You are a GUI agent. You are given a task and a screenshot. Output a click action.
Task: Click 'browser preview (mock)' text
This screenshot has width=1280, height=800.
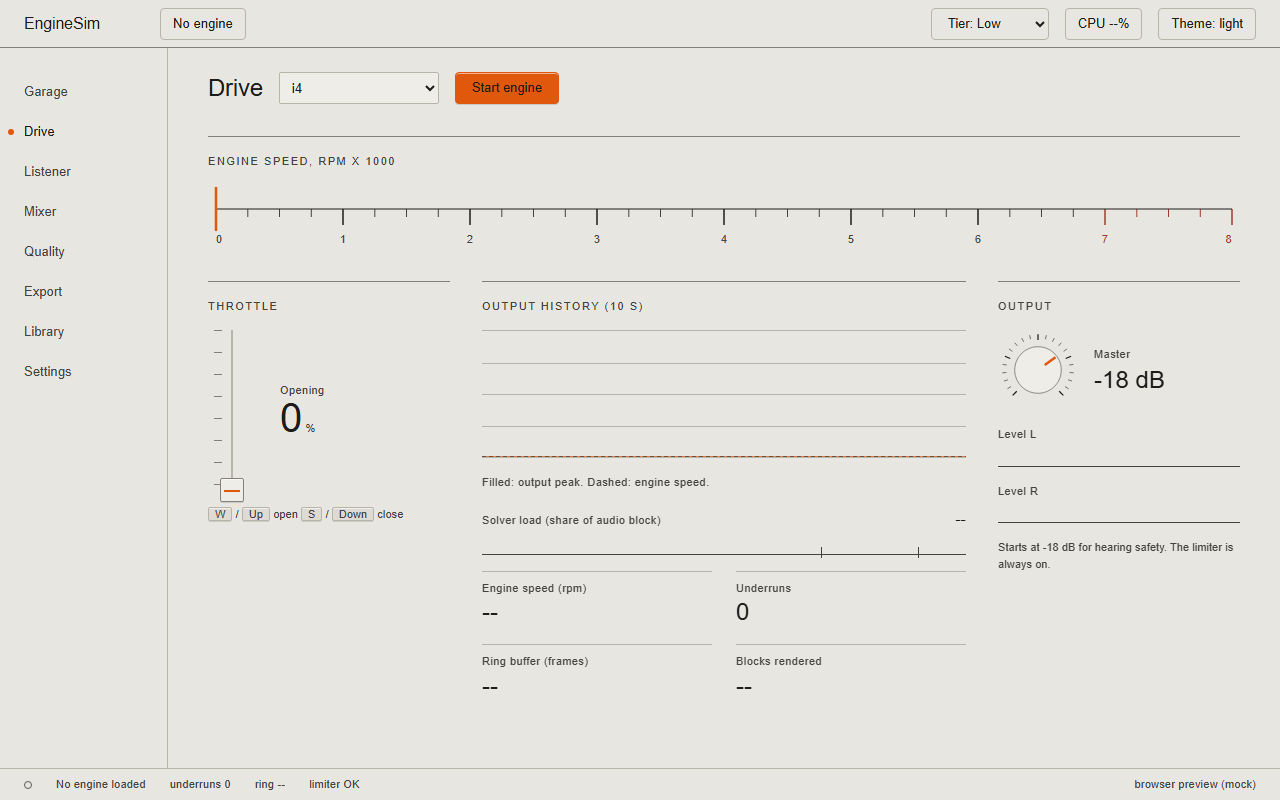pyautogui.click(x=1195, y=784)
